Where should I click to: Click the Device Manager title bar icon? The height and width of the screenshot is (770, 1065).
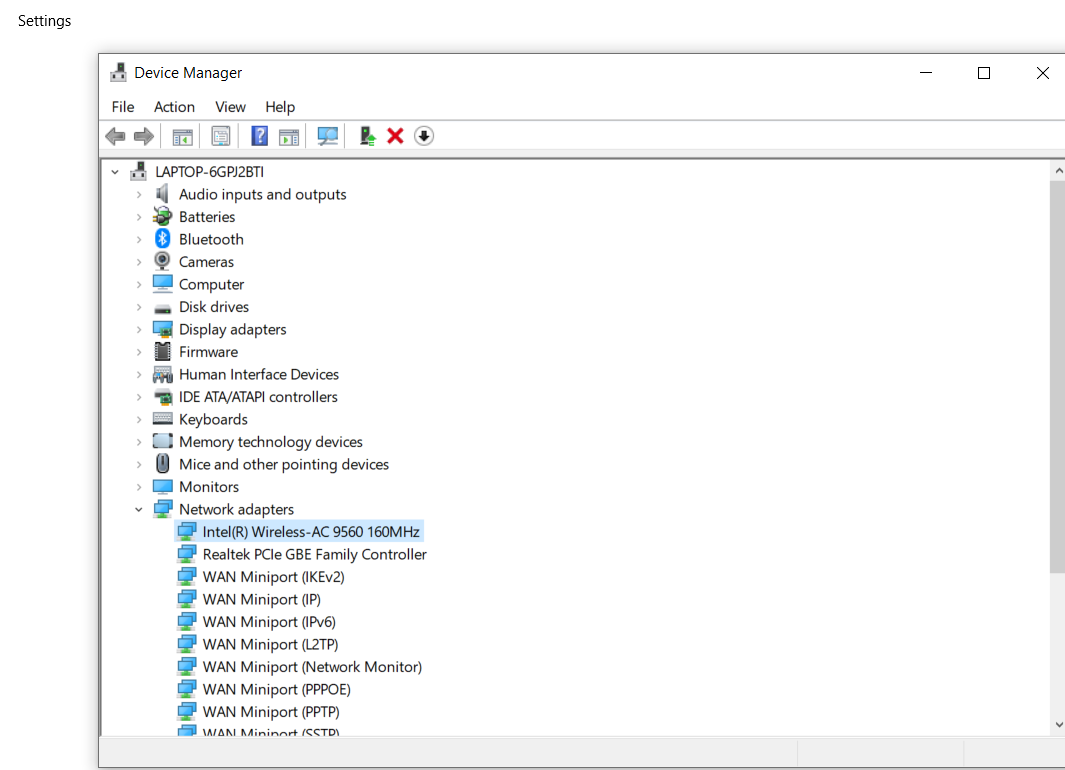click(119, 72)
